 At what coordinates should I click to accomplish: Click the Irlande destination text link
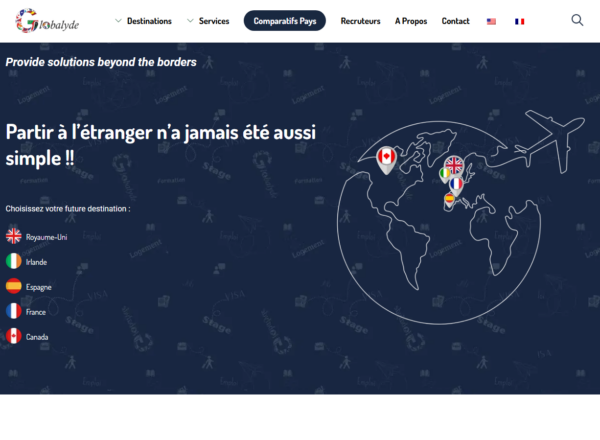pyautogui.click(x=36, y=262)
